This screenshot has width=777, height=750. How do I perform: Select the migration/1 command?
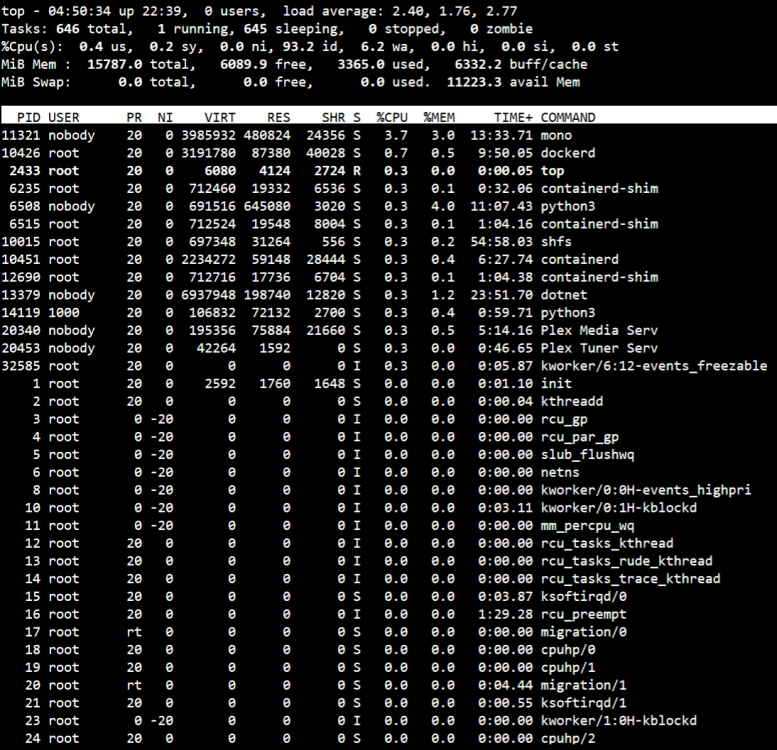[x=583, y=686]
